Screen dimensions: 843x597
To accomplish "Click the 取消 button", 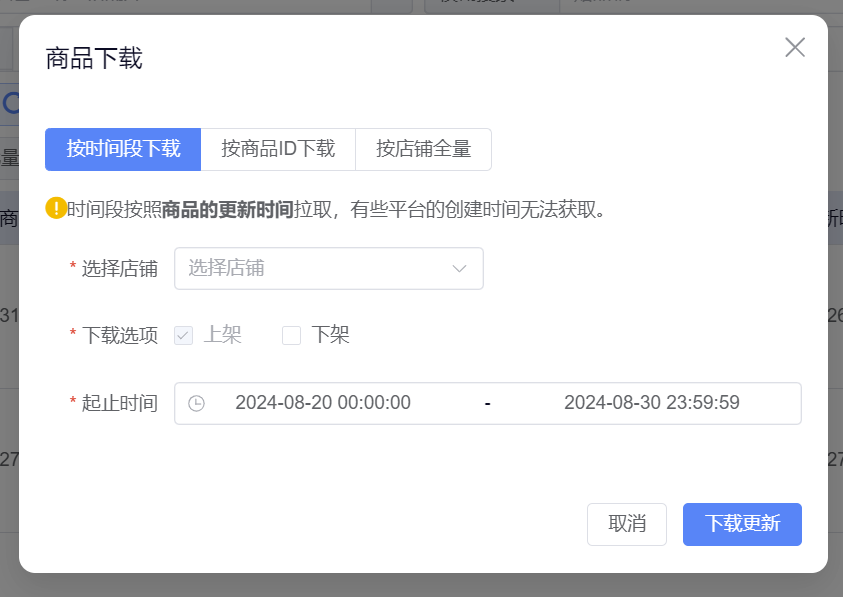I will pos(627,524).
